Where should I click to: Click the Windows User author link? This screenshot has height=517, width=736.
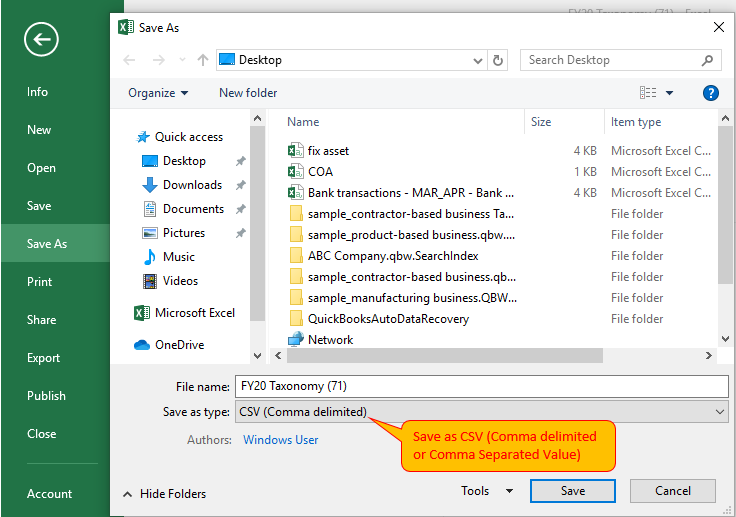click(281, 440)
